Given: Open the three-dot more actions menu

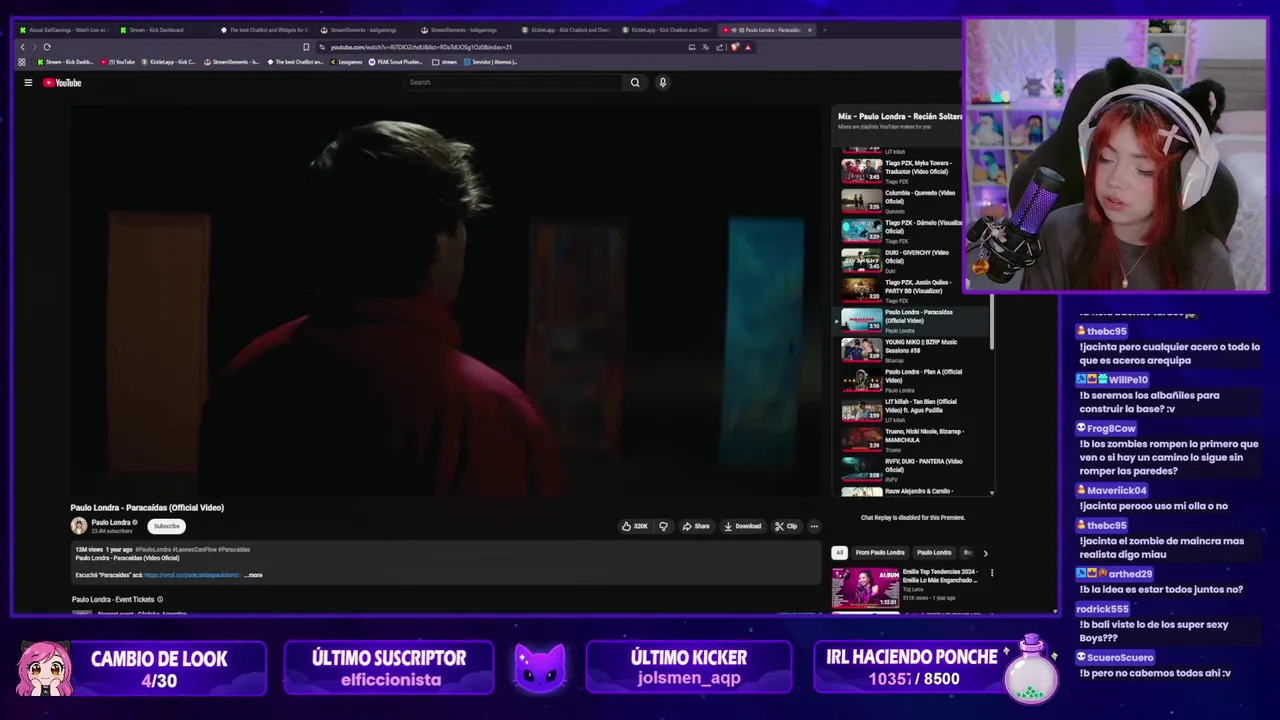Looking at the screenshot, I should [814, 526].
